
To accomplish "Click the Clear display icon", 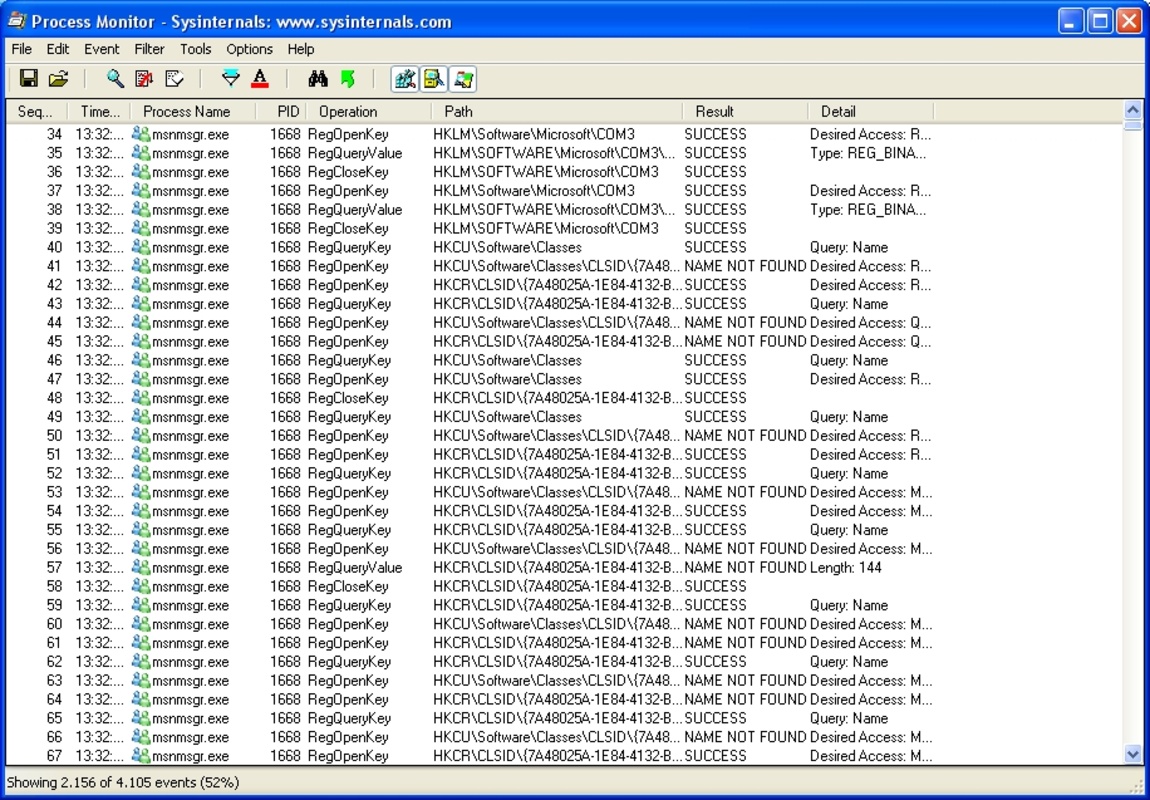I will coord(174,79).
